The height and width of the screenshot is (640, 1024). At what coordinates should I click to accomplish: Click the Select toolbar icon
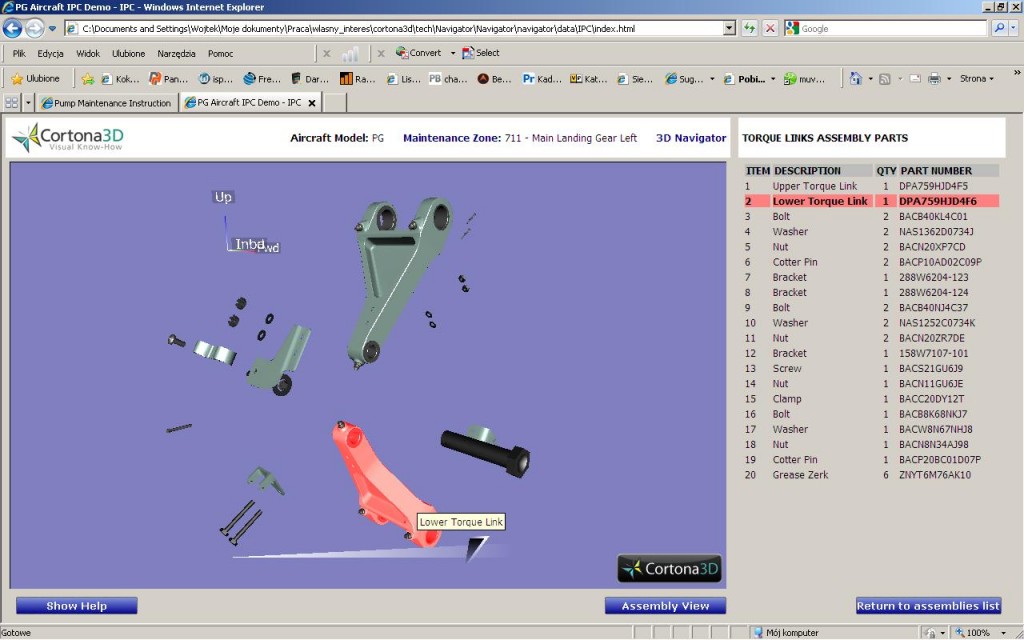[481, 53]
